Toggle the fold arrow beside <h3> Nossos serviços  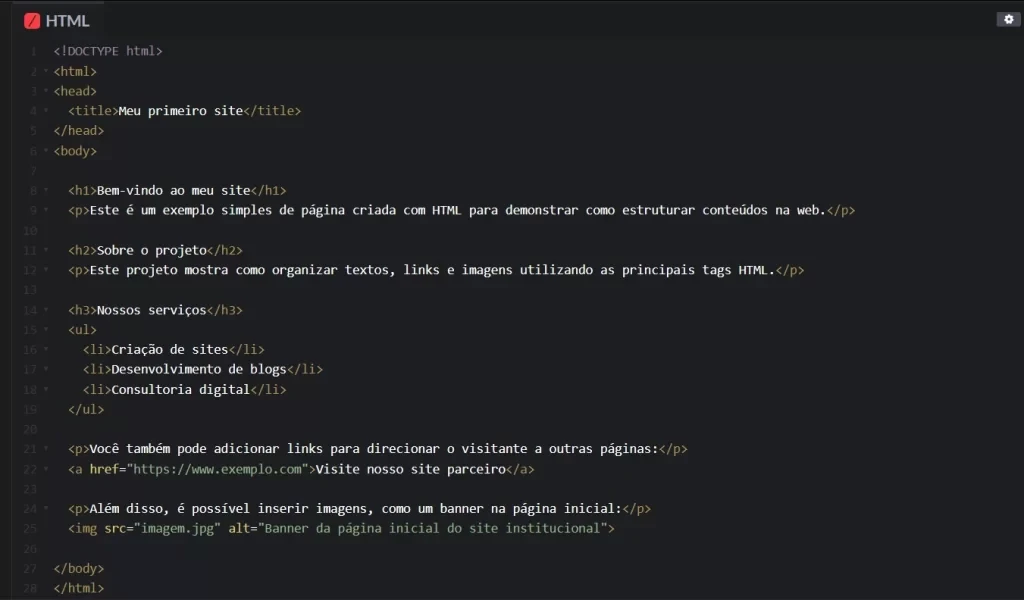pos(45,310)
